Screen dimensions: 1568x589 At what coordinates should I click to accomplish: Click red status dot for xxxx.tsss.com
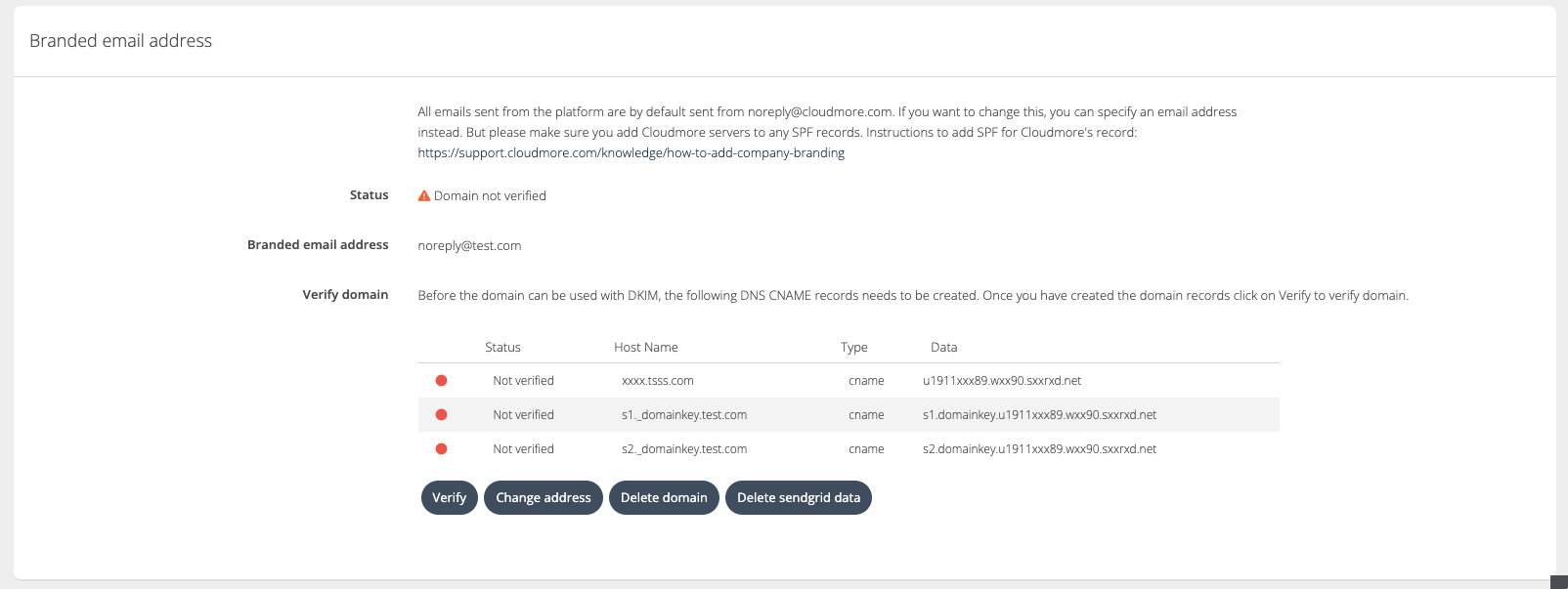tap(441, 381)
